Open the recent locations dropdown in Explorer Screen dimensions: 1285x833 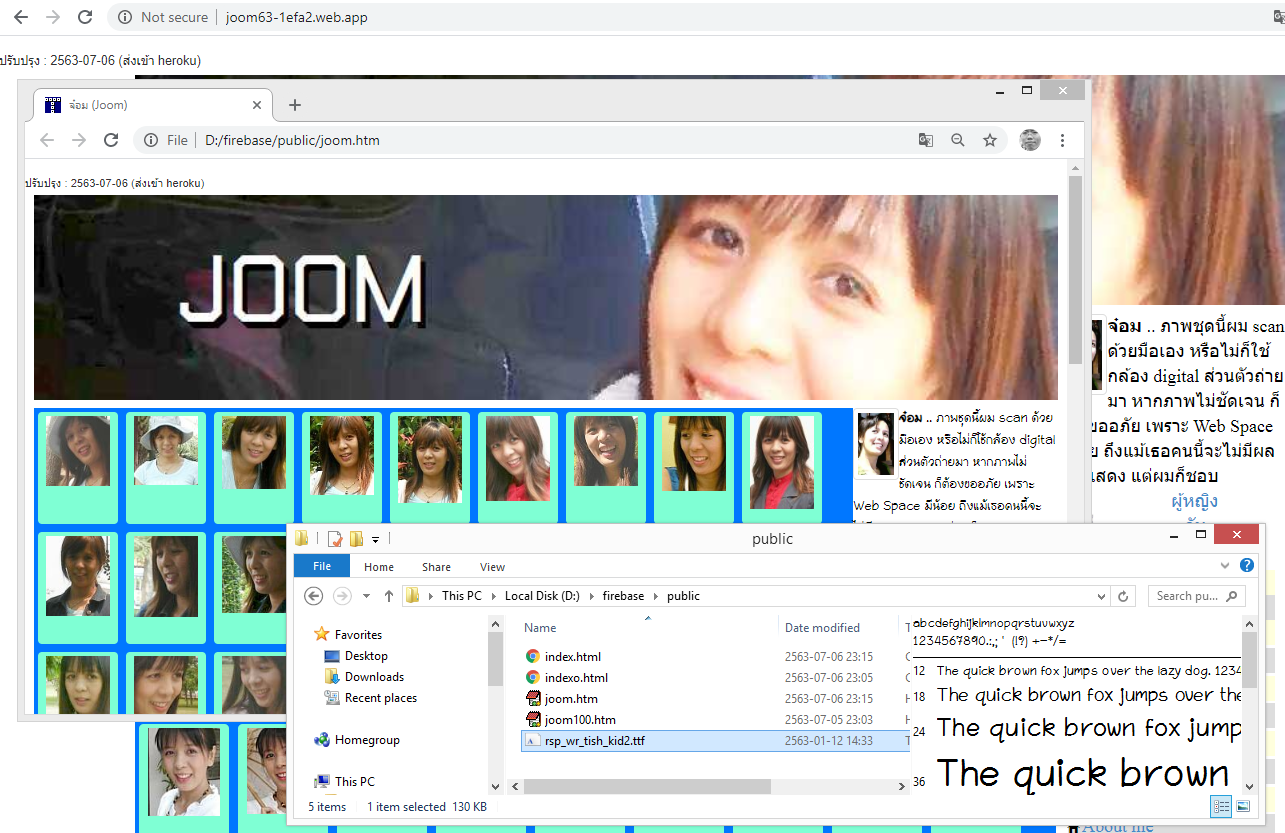click(x=367, y=596)
